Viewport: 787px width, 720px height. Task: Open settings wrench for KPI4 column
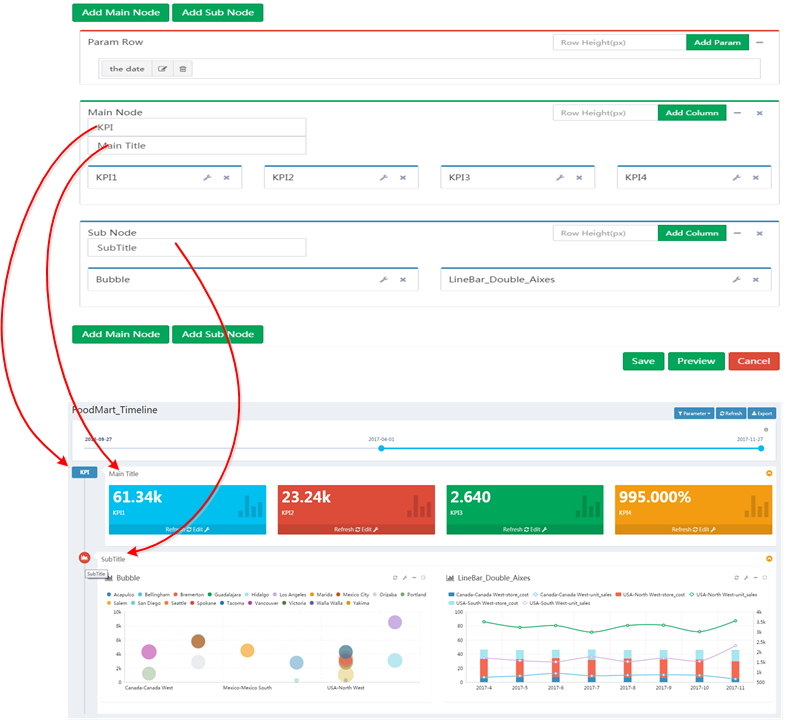click(737, 178)
